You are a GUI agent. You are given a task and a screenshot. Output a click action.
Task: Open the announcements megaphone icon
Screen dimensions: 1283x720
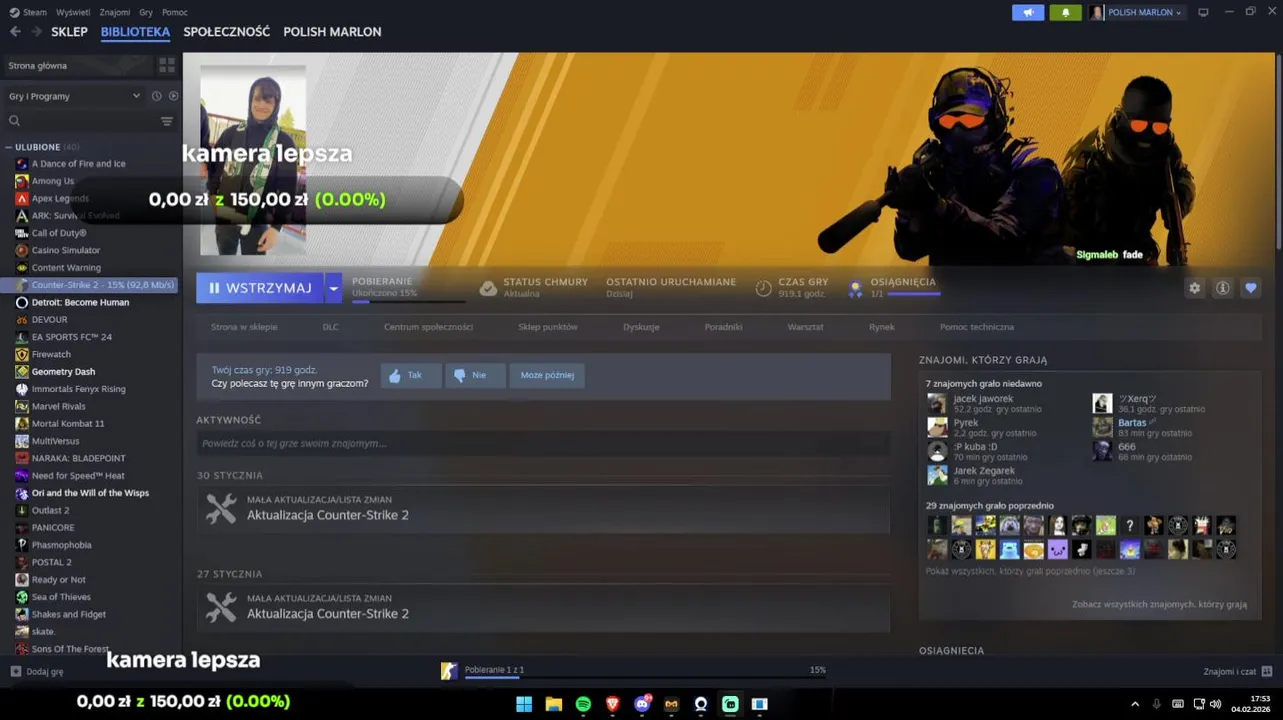(1028, 12)
